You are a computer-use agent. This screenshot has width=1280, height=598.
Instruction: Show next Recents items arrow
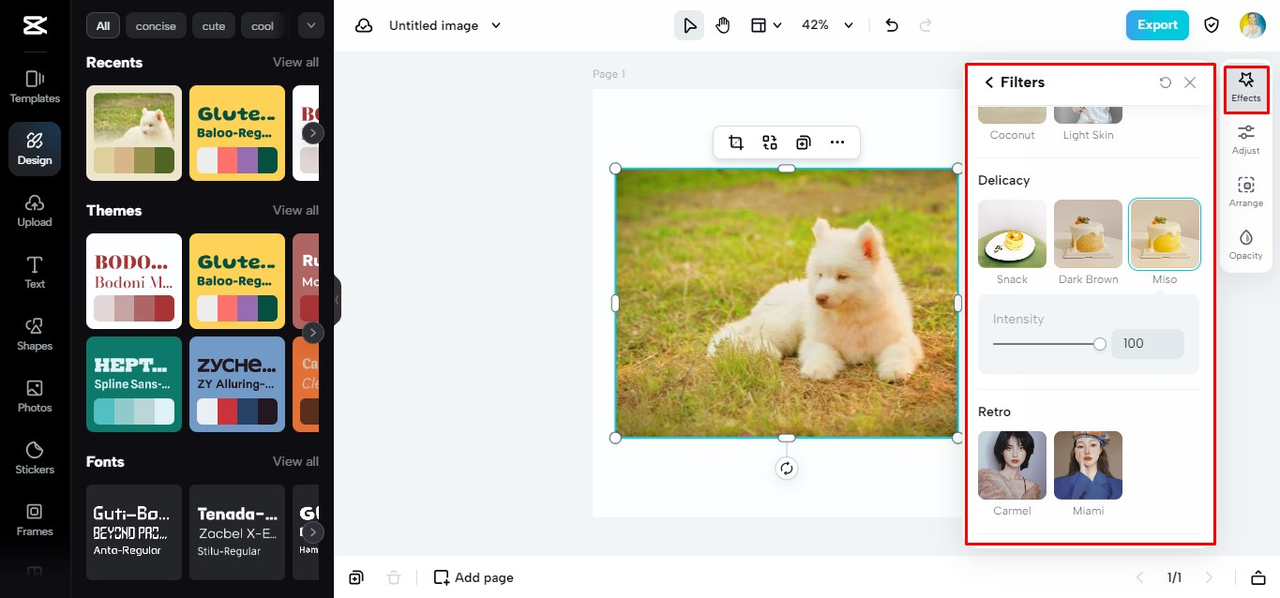[x=313, y=132]
